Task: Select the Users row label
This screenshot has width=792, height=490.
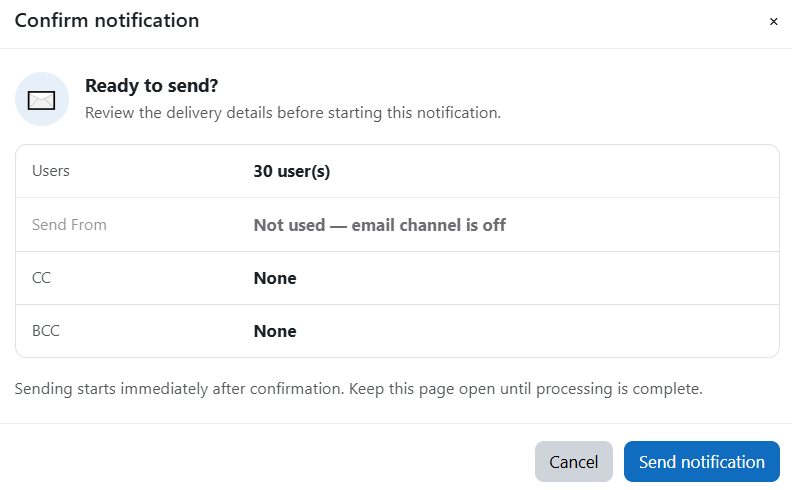Action: [x=51, y=171]
